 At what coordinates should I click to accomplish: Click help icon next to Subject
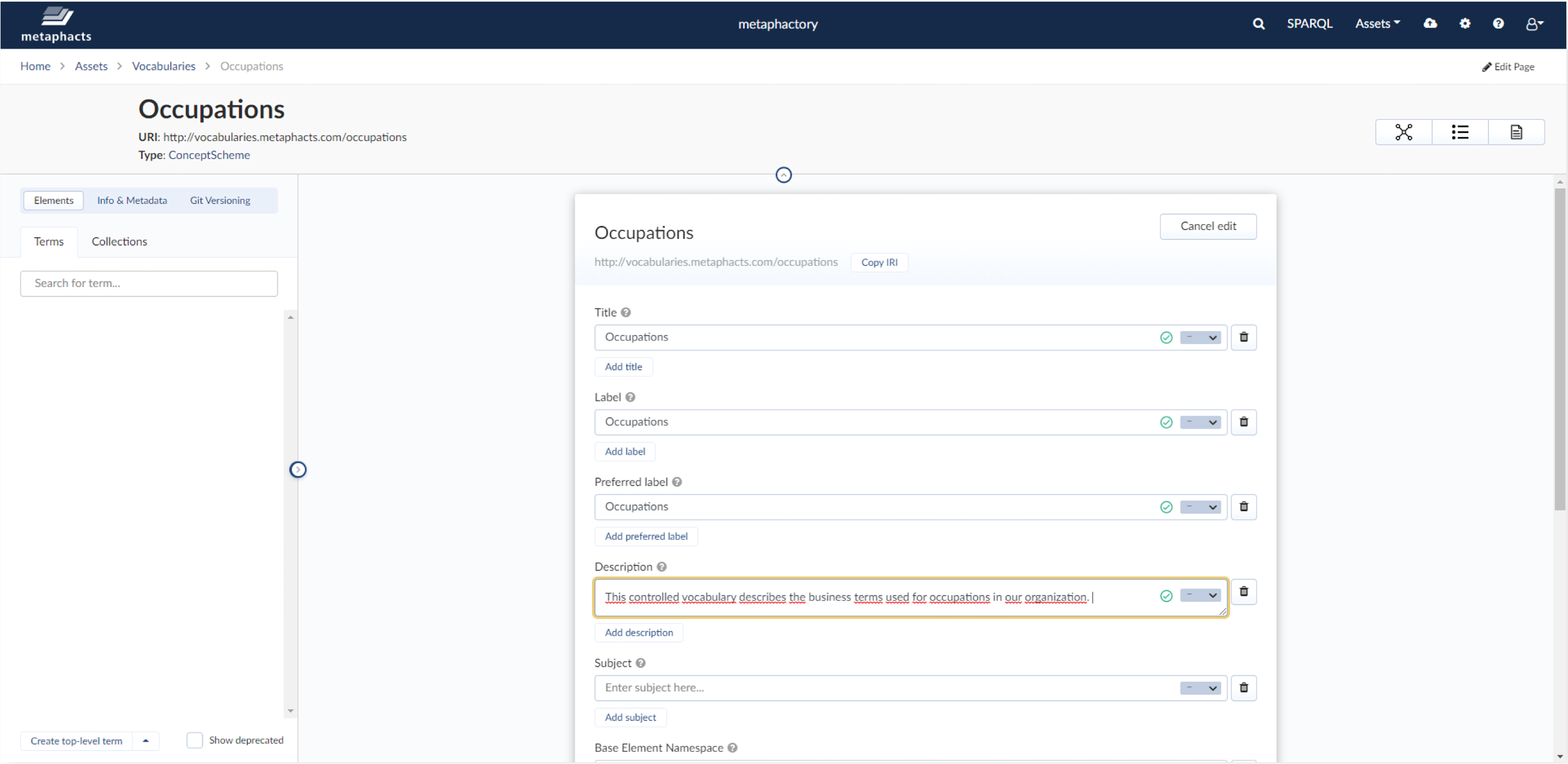641,663
